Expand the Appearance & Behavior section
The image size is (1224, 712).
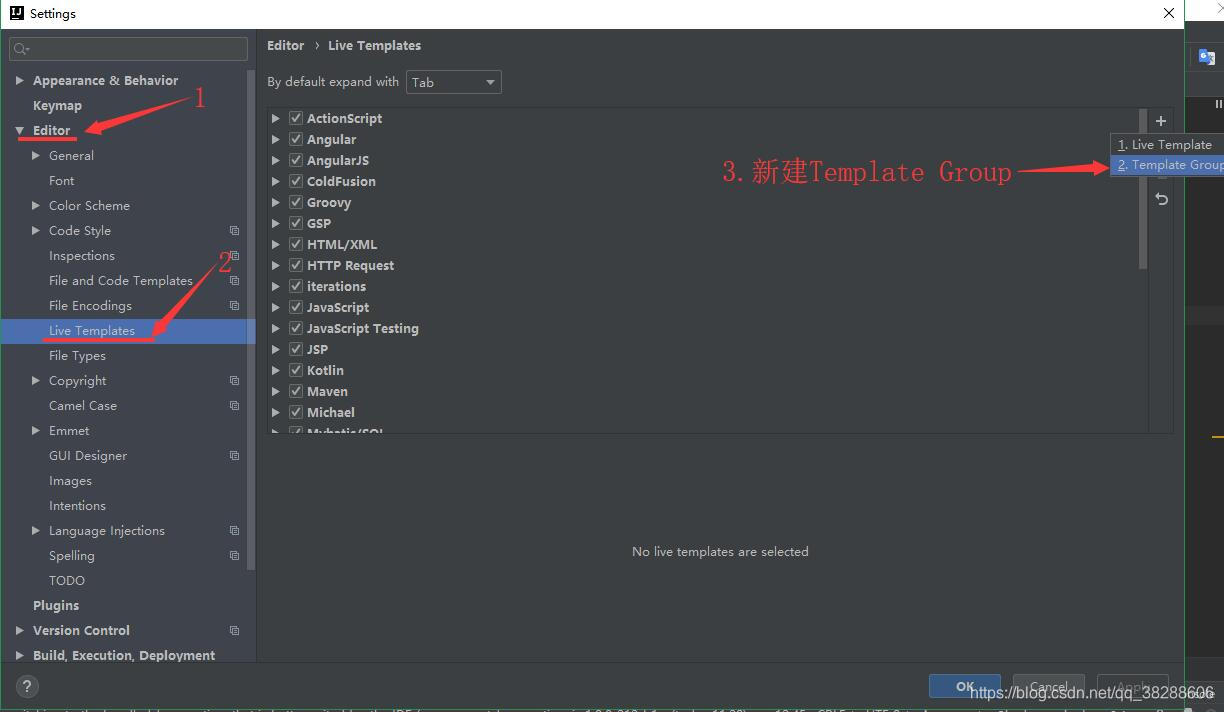pyautogui.click(x=19, y=81)
